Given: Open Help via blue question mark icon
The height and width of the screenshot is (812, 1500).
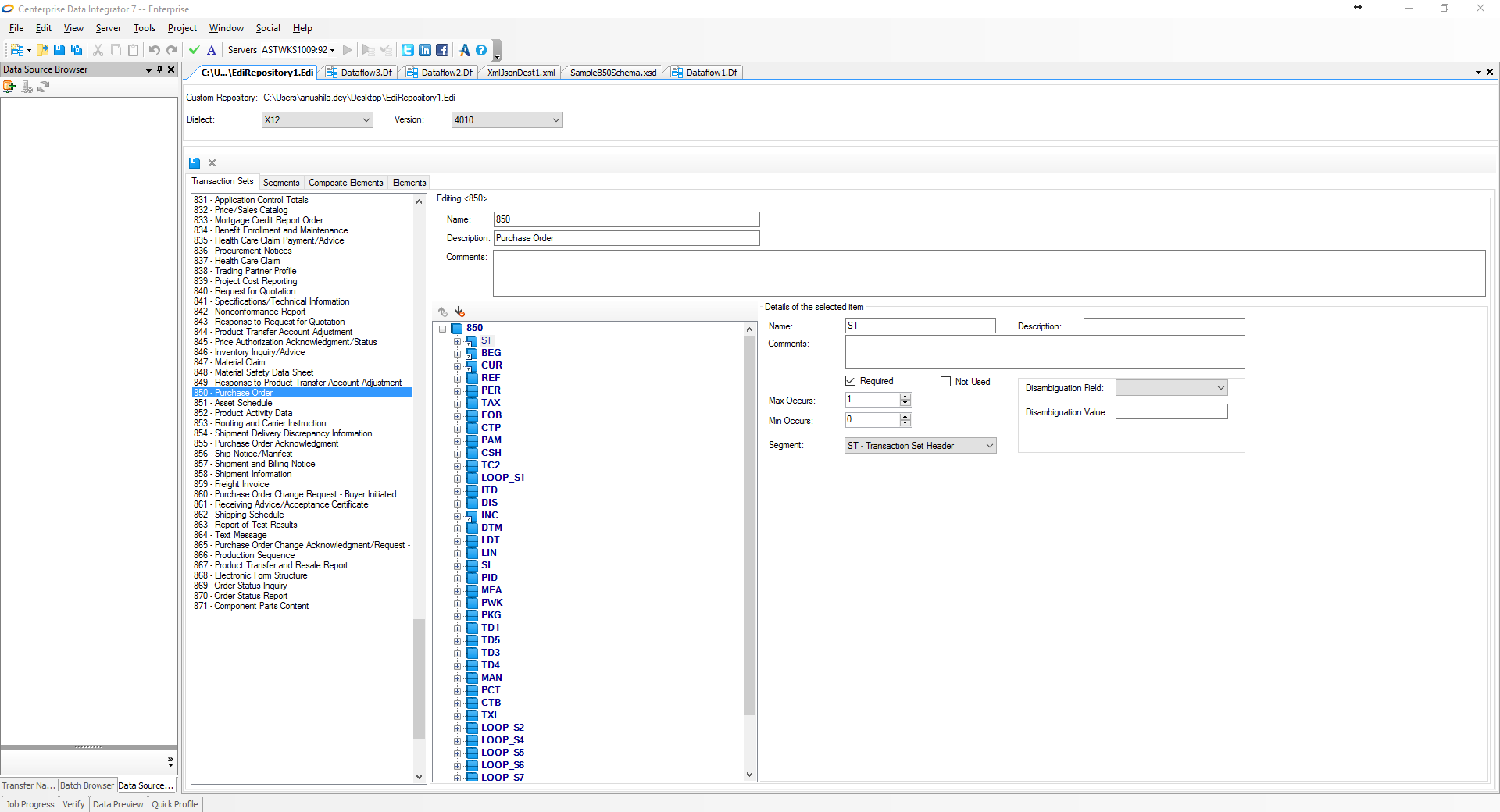Looking at the screenshot, I should pos(481,50).
